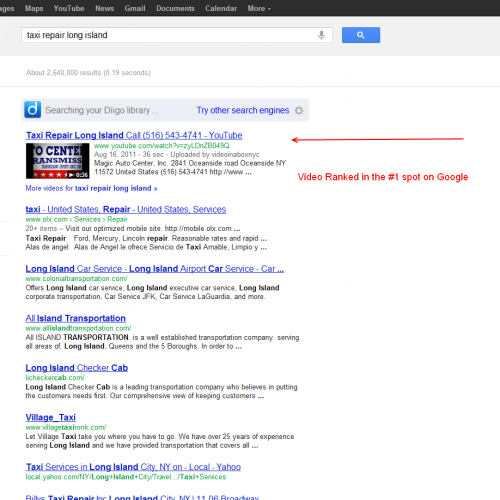
Task: Open Maps in the top navigation bar
Action: [x=34, y=8]
